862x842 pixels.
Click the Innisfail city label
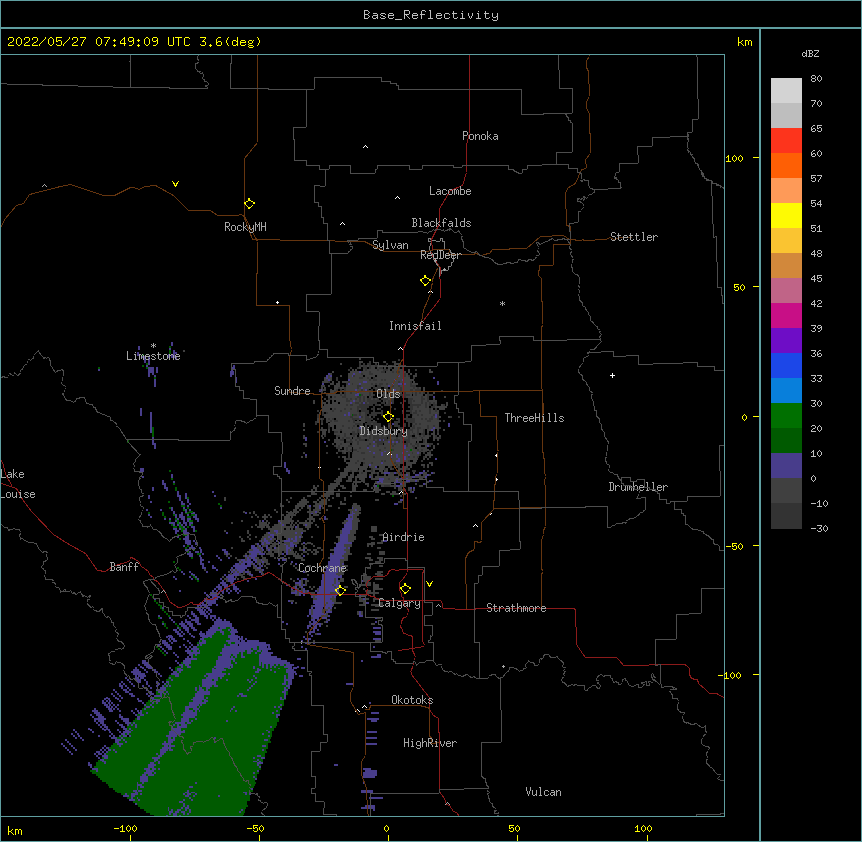[x=415, y=326]
